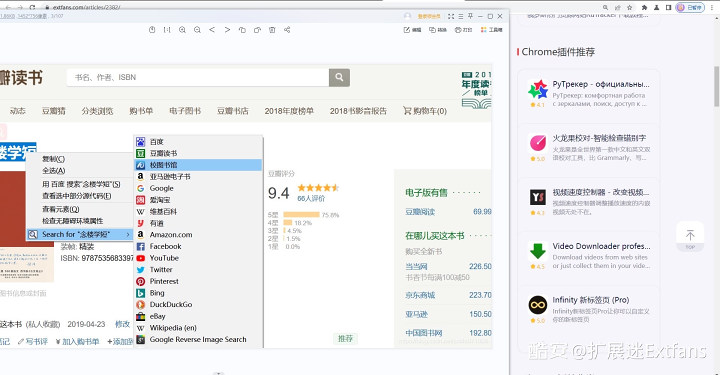Click the browser bookmark star icon
Image resolution: width=720 pixels, height=375 pixels.
tap(630, 7)
